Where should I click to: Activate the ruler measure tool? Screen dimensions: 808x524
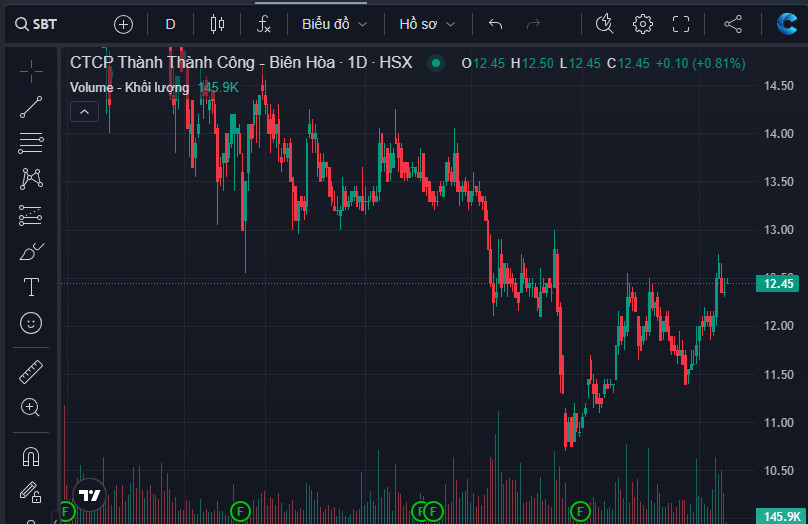tap(31, 372)
